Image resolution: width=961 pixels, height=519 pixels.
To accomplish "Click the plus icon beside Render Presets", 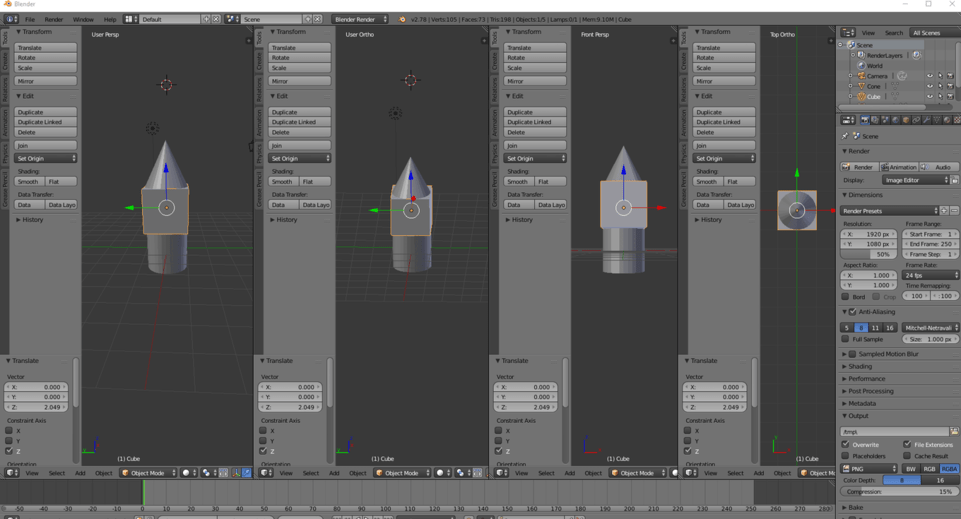I will [944, 211].
